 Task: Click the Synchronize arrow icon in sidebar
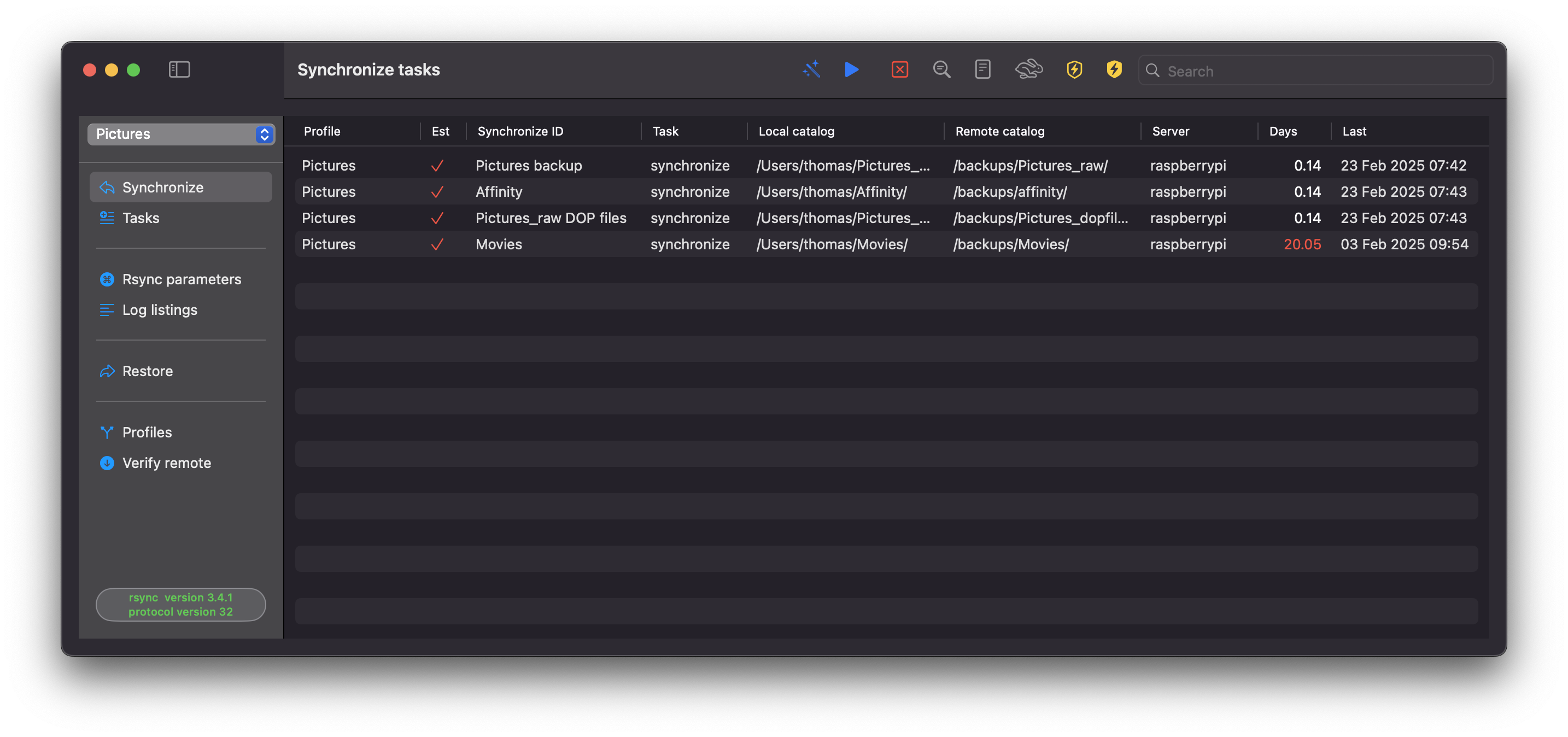point(107,187)
